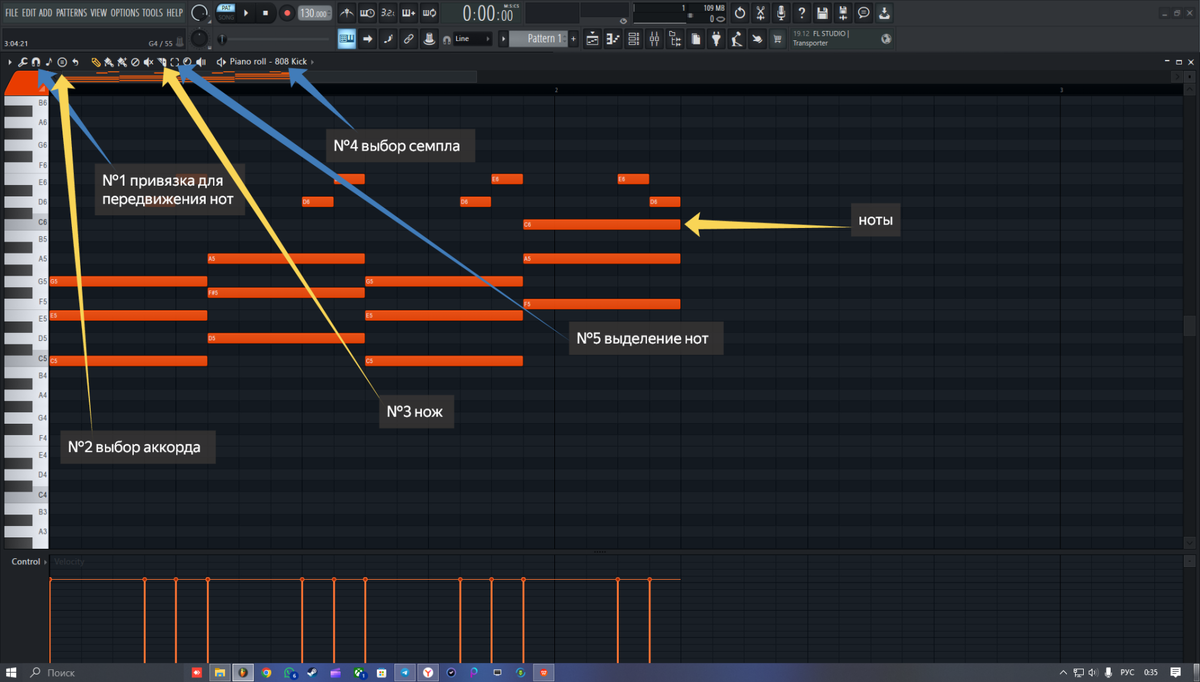Toggle the 3.2.1 countdown before recording
1200x682 pixels.
tap(388, 13)
